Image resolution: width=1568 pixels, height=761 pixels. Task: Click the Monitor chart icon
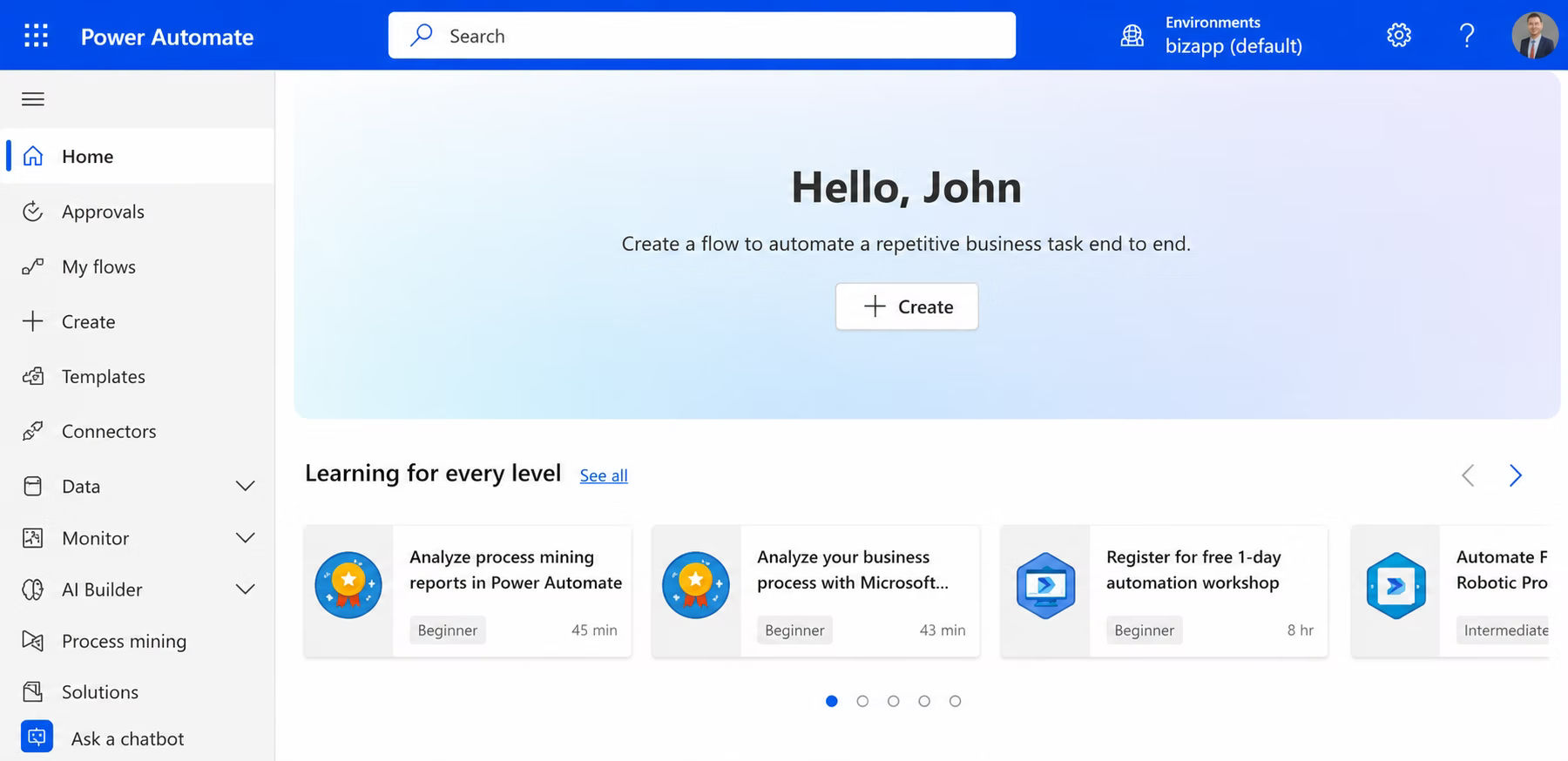click(x=33, y=538)
